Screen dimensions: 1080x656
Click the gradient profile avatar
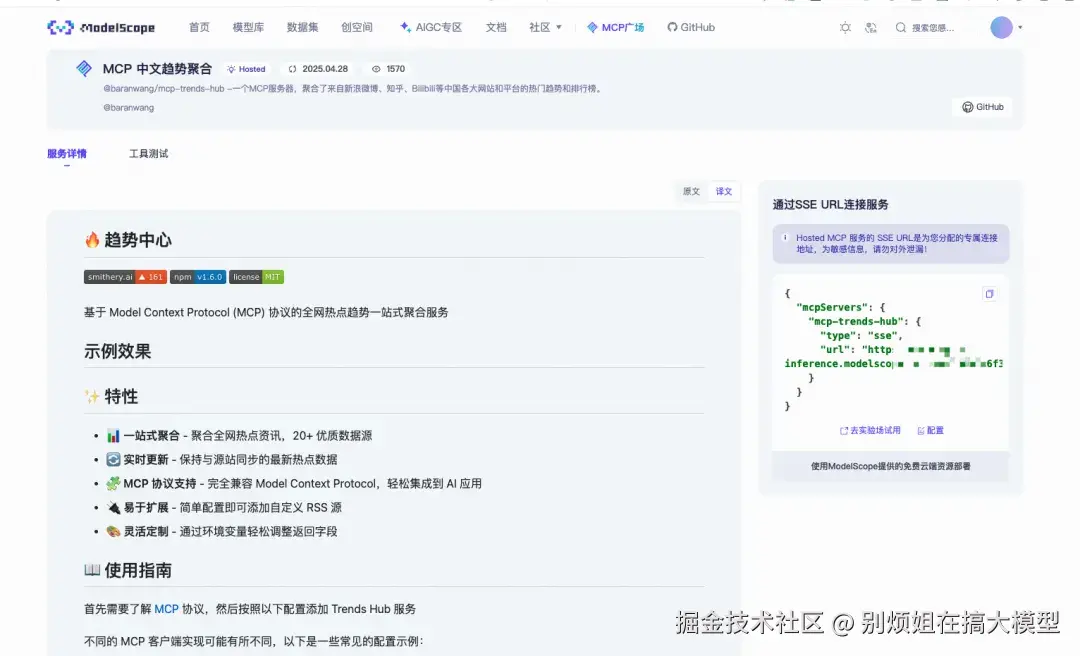[x=1003, y=27]
